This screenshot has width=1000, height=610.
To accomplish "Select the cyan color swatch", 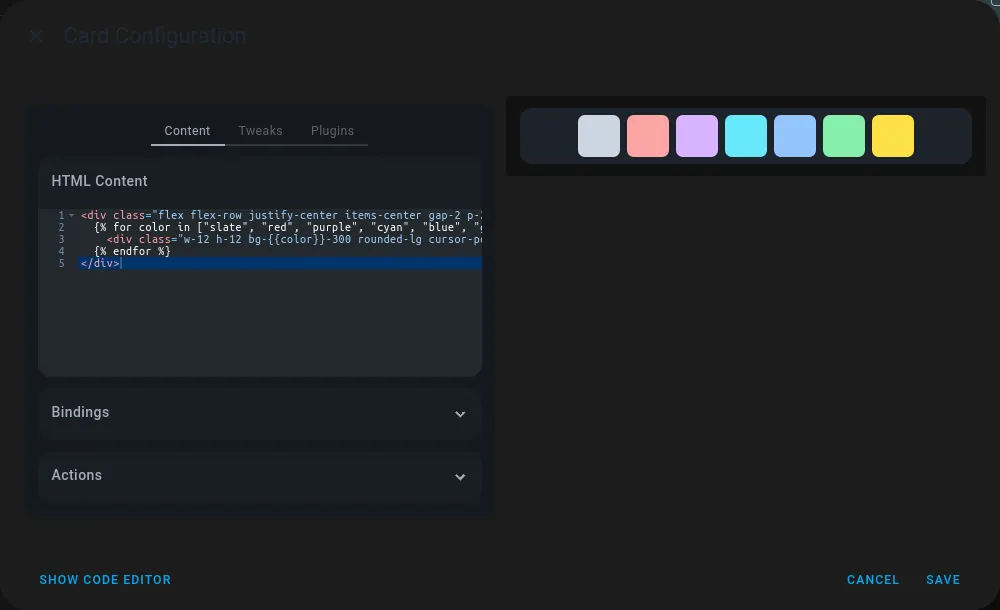I will (x=746, y=136).
